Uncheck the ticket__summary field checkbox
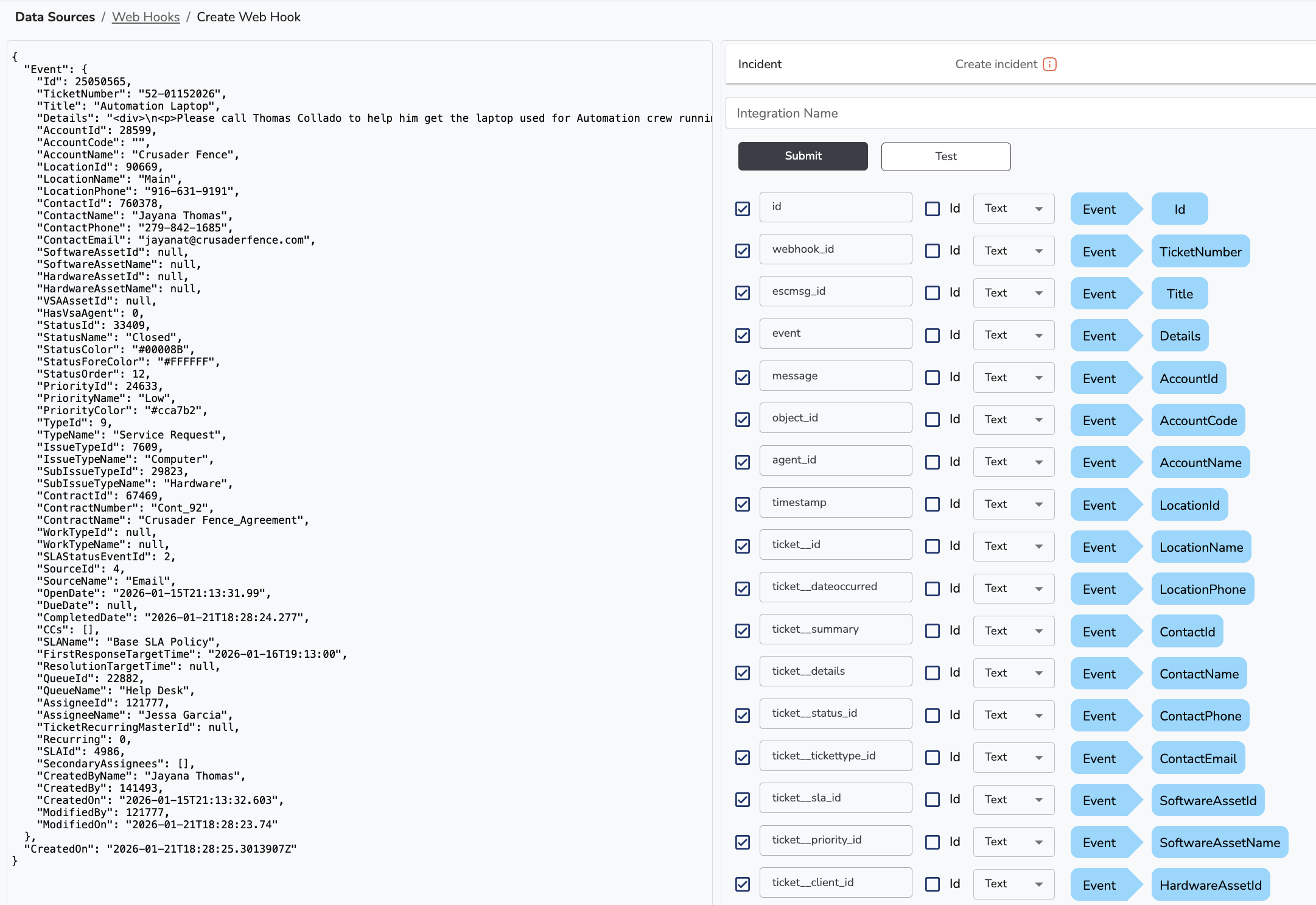1316x905 pixels. pyautogui.click(x=742, y=631)
